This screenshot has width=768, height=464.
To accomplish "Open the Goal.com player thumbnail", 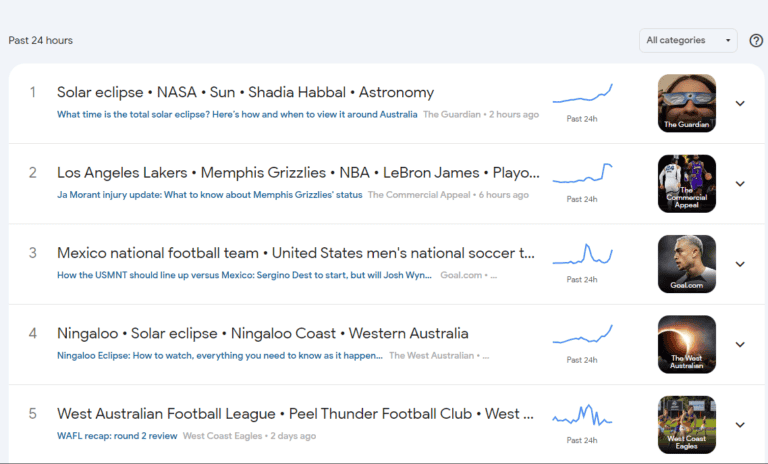I will click(687, 264).
